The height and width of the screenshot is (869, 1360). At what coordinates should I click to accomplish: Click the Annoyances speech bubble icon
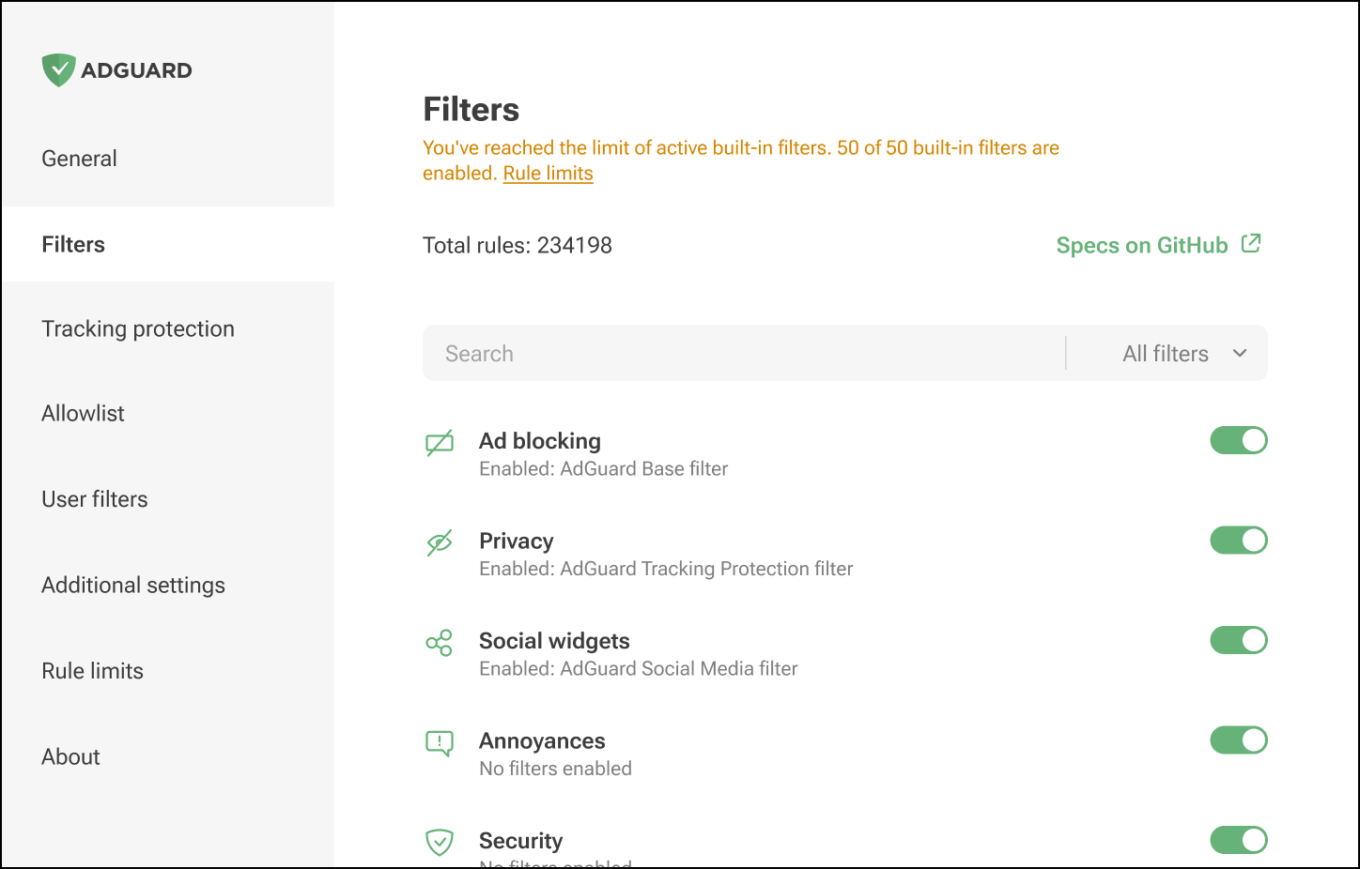click(x=439, y=743)
